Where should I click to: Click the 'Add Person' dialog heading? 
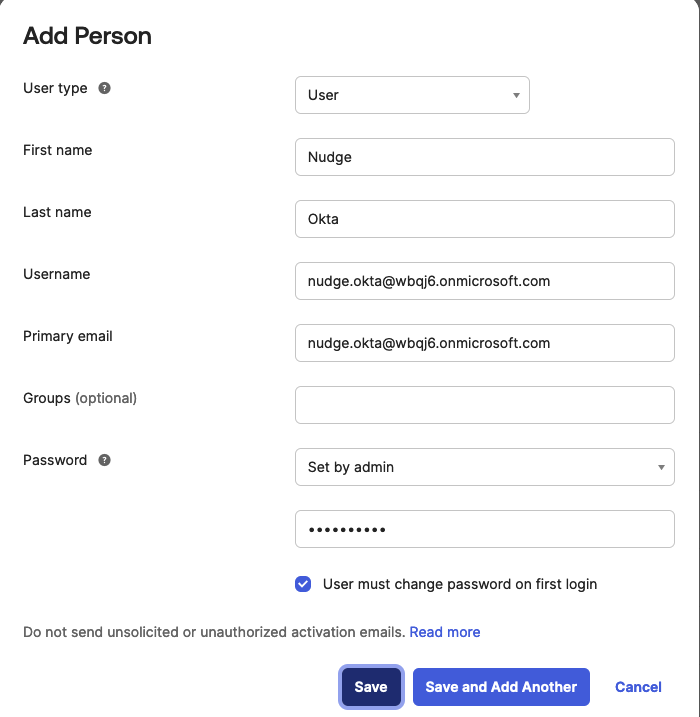click(x=88, y=37)
